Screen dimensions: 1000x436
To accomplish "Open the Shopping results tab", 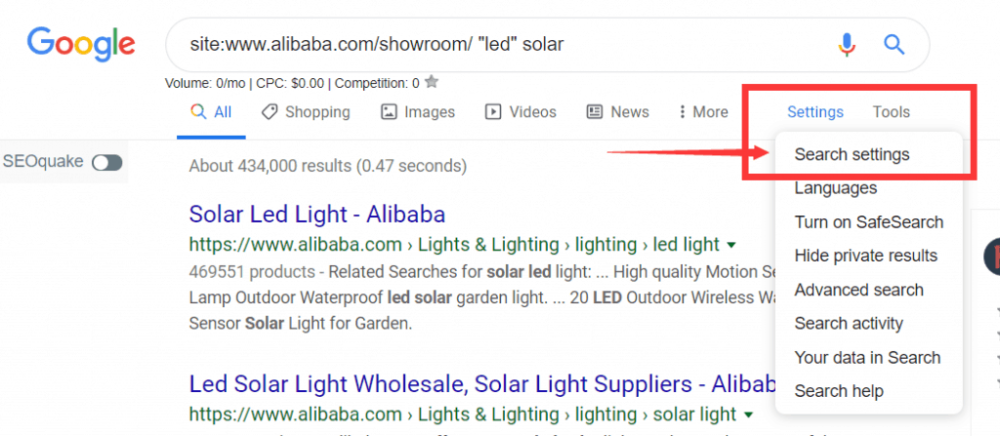I will click(x=306, y=112).
